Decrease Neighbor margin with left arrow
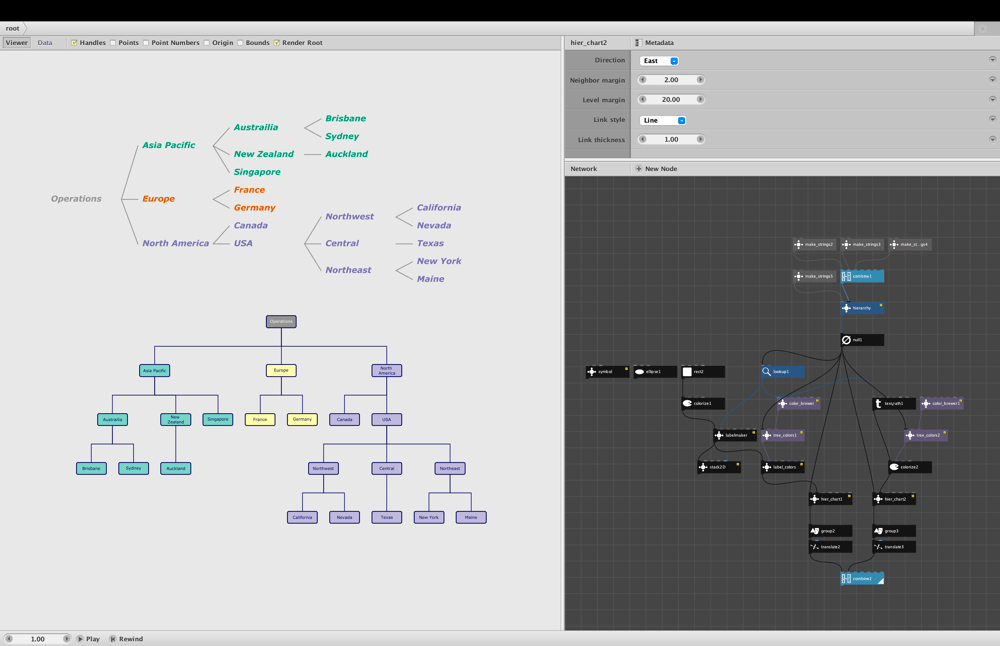Screen dimensions: 1000x646 643,80
